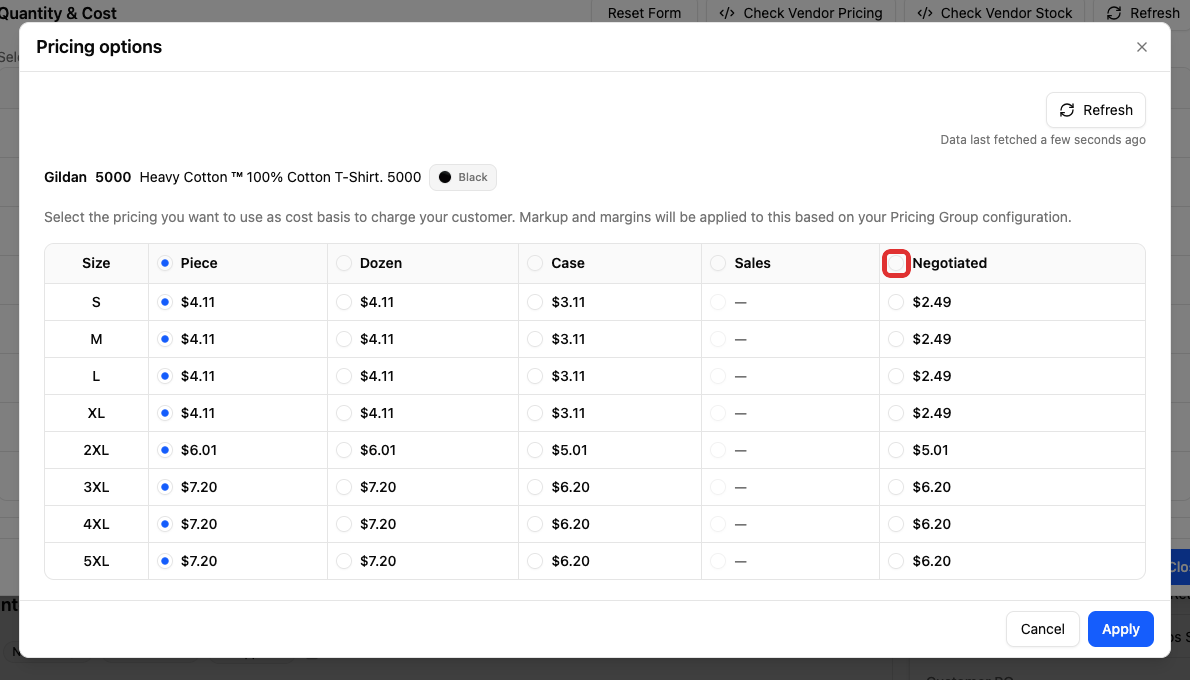This screenshot has height=680, width=1190.
Task: Choose Case price for size 4XL
Action: pyautogui.click(x=535, y=524)
